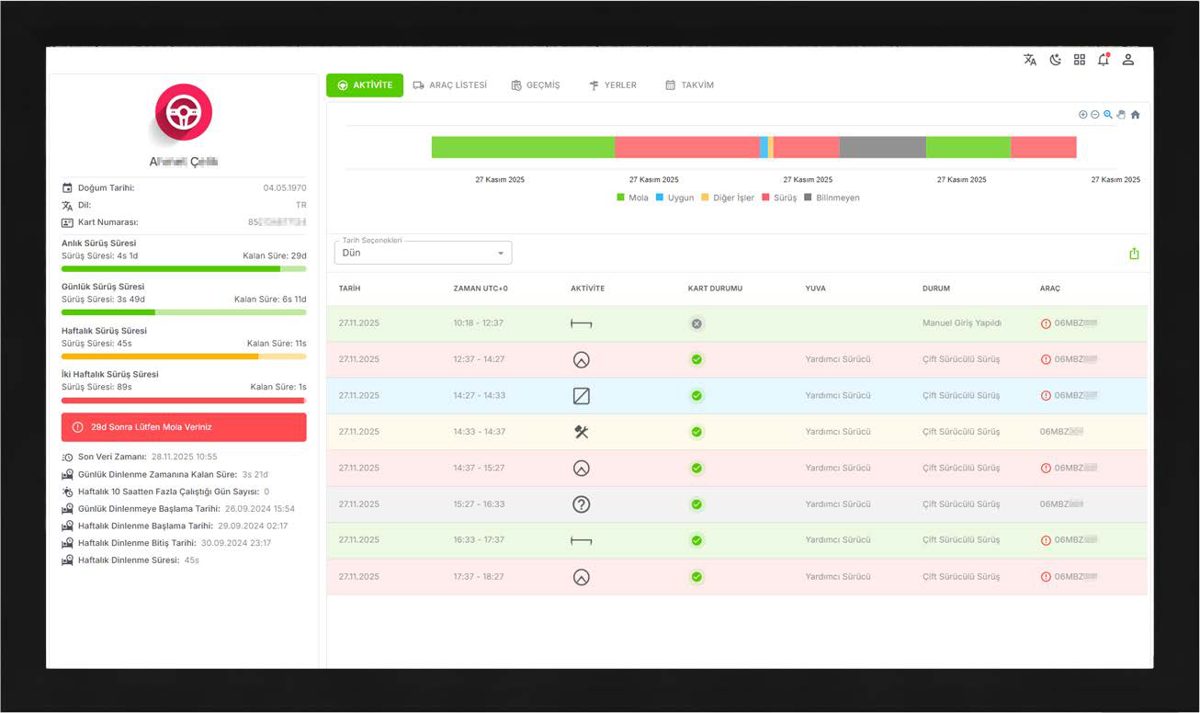Click the red '29d Sonra Lütfen Mola Veriniz' alert
This screenshot has width=1200, height=713.
pos(184,427)
